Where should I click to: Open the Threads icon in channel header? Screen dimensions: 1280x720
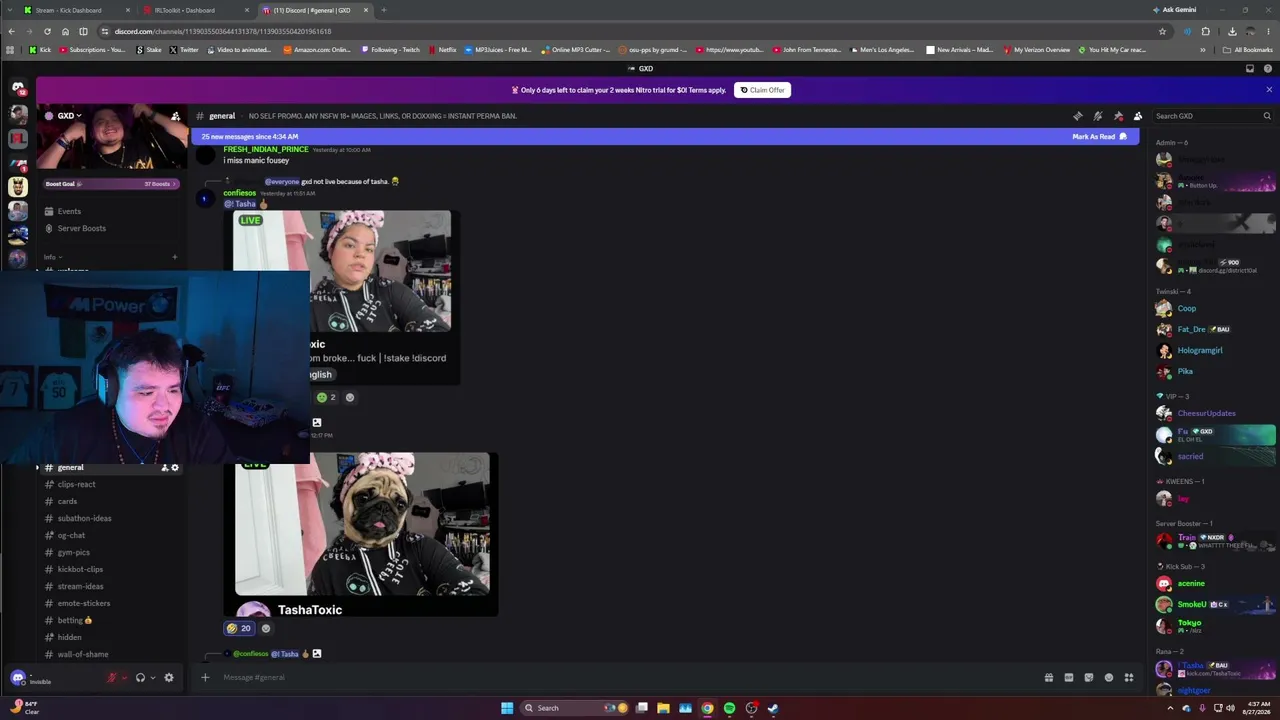[1077, 116]
